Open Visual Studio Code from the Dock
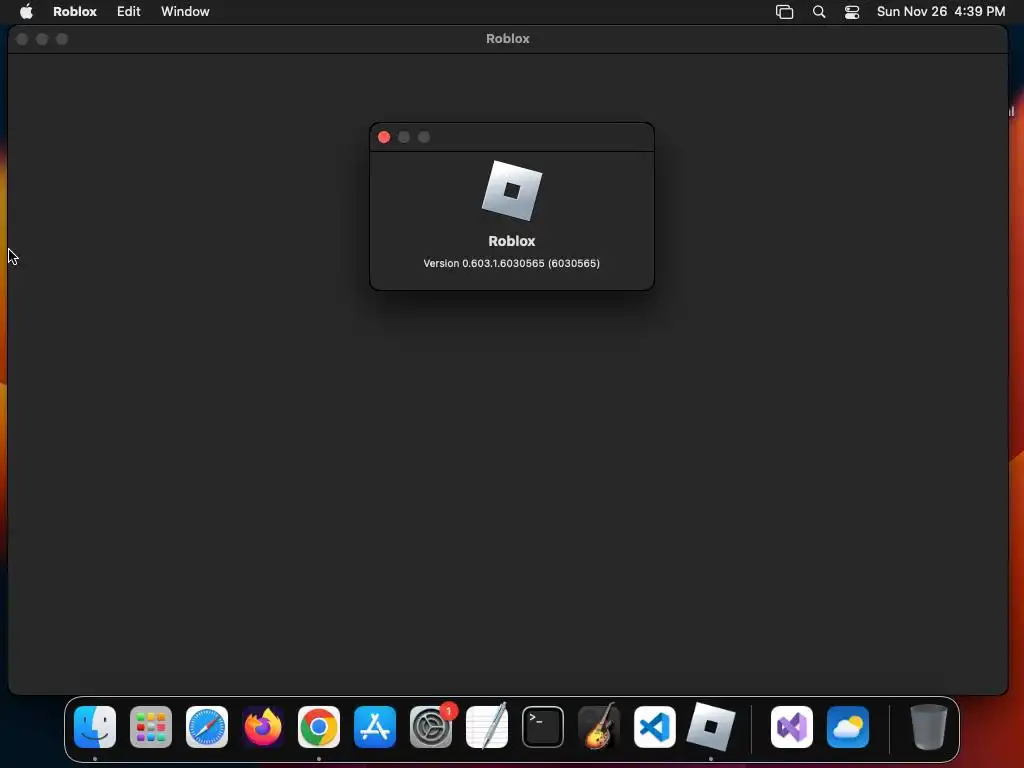This screenshot has height=768, width=1024. click(x=655, y=727)
